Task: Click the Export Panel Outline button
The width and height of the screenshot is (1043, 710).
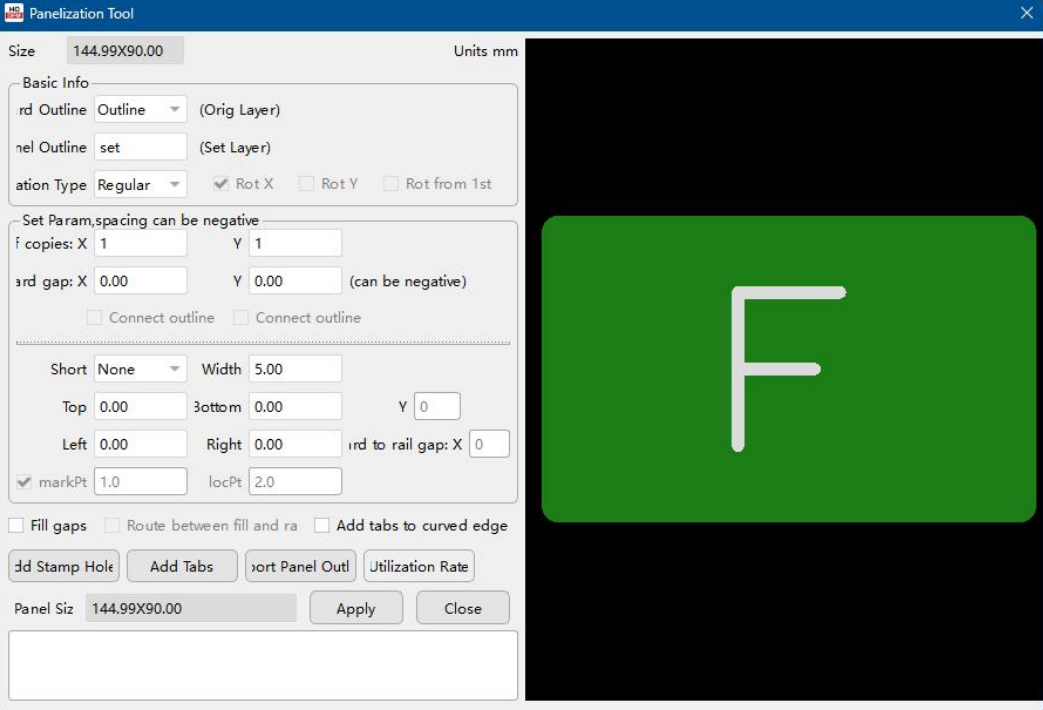Action: 300,567
